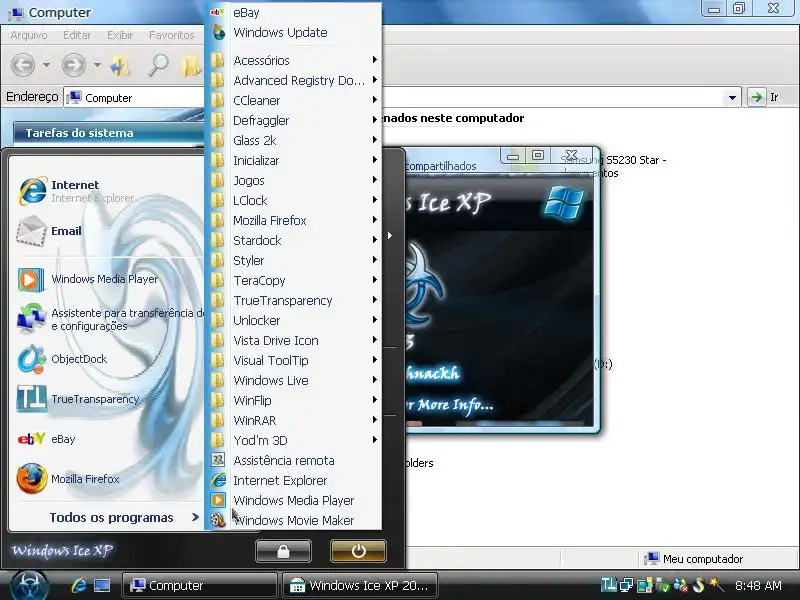Image resolution: width=800 pixels, height=600 pixels.
Task: Click the orange power button
Action: [x=358, y=551]
